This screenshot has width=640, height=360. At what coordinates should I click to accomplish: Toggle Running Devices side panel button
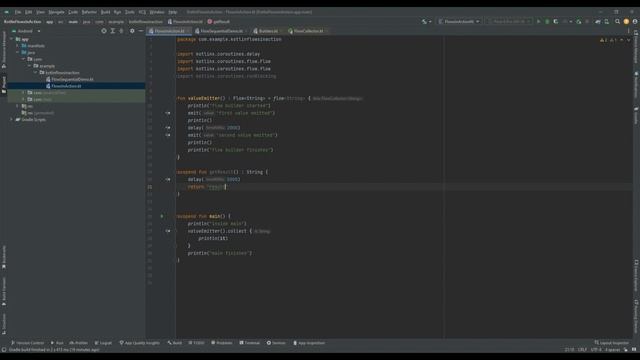(636, 316)
